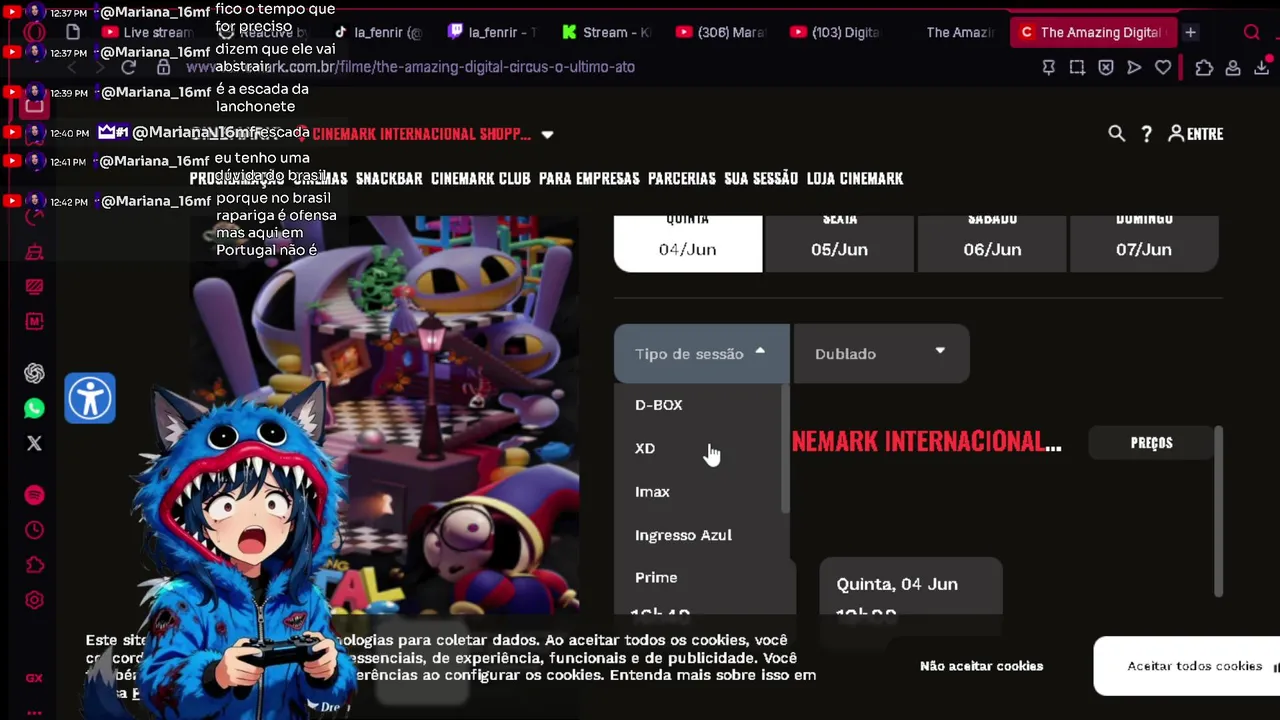Open the Dublado language dropdown
The width and height of the screenshot is (1280, 720).
[x=881, y=353]
